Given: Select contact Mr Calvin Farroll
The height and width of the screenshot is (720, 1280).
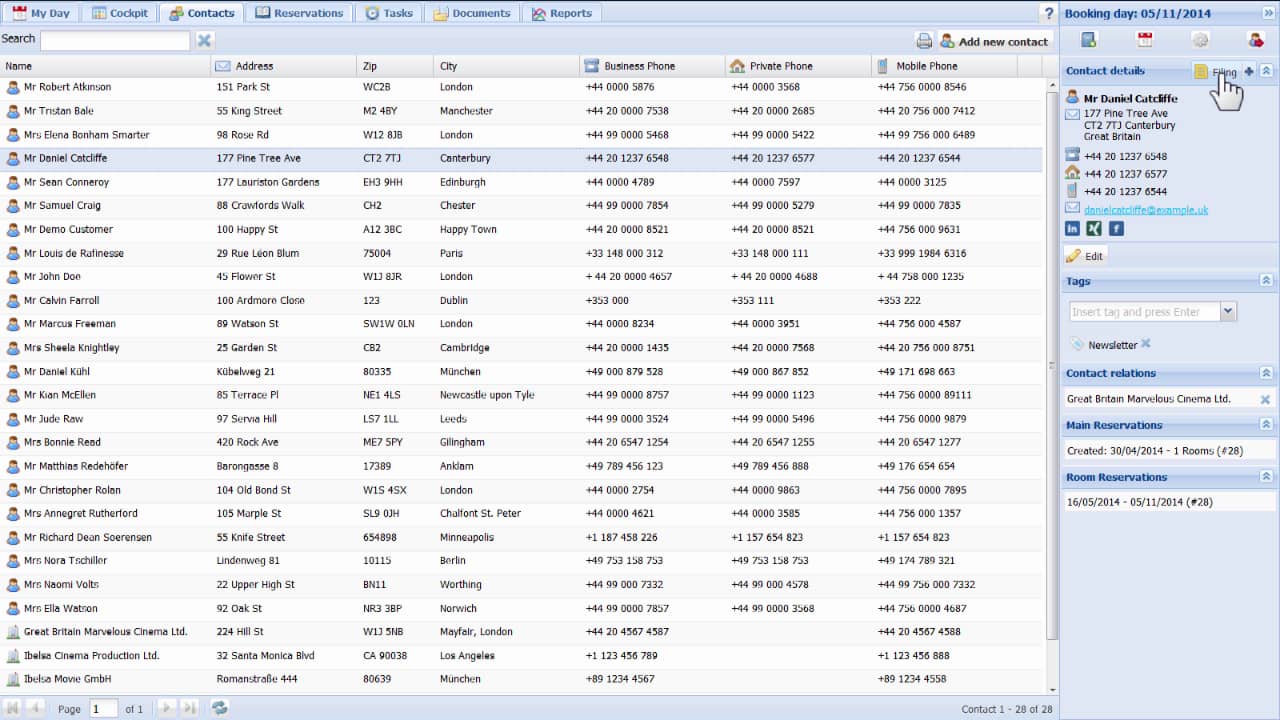Looking at the screenshot, I should tap(522, 300).
